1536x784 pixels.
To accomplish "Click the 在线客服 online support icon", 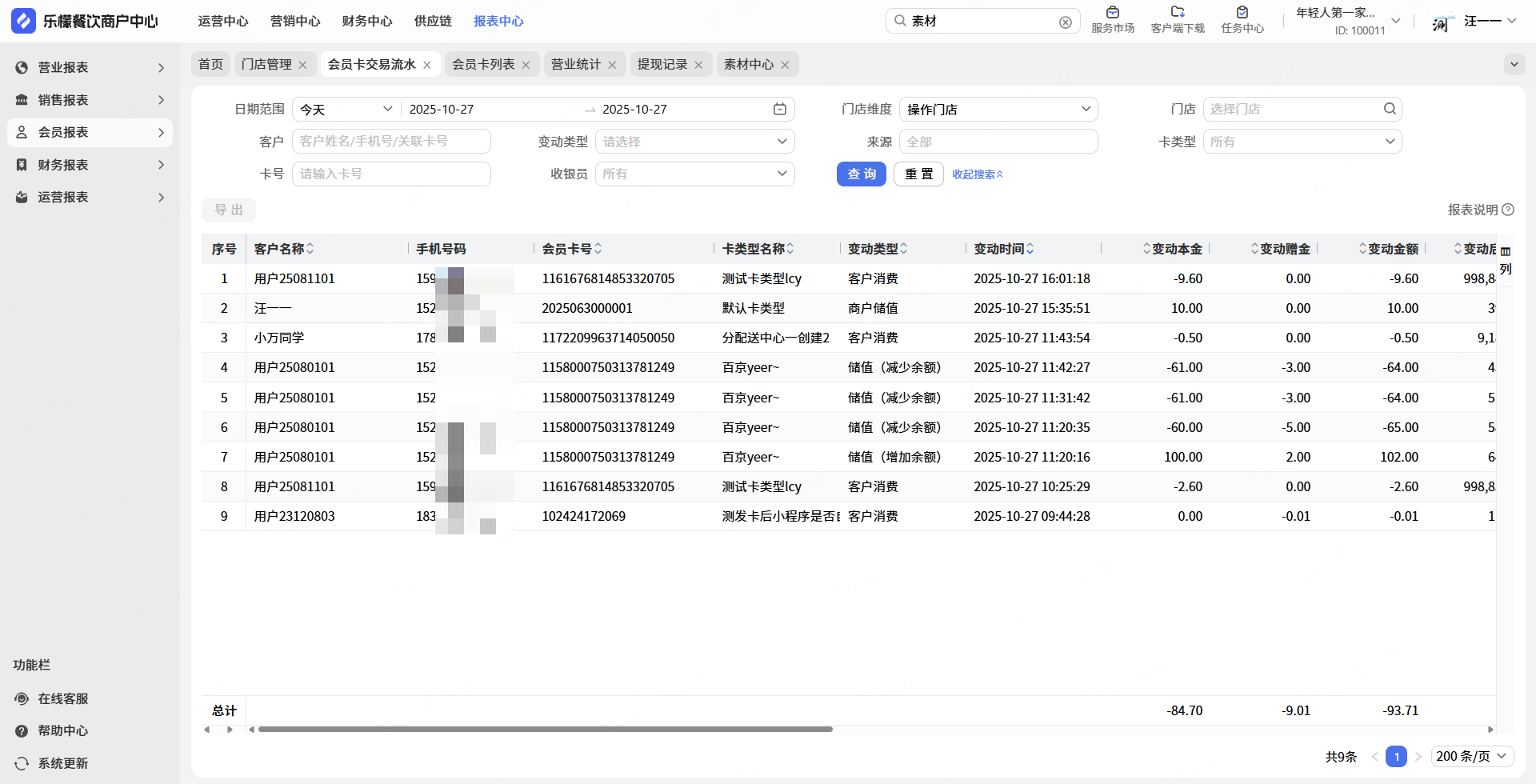I will point(22,698).
